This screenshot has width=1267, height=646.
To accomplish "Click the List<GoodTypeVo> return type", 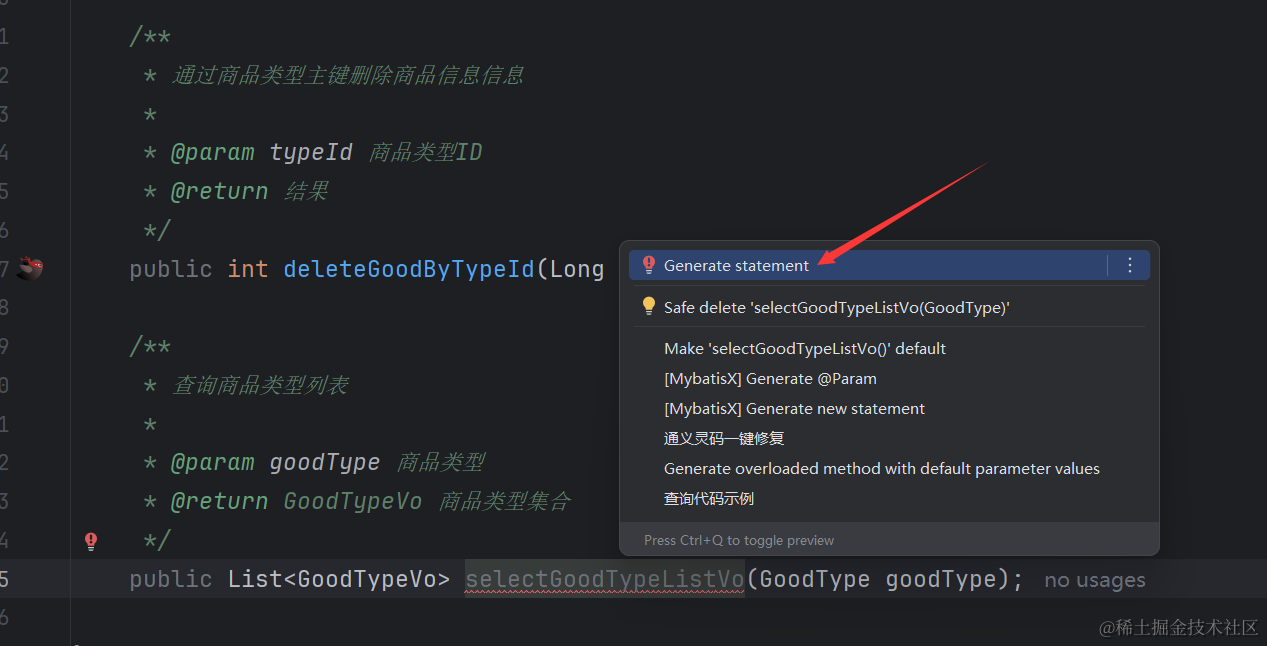I will tap(339, 579).
